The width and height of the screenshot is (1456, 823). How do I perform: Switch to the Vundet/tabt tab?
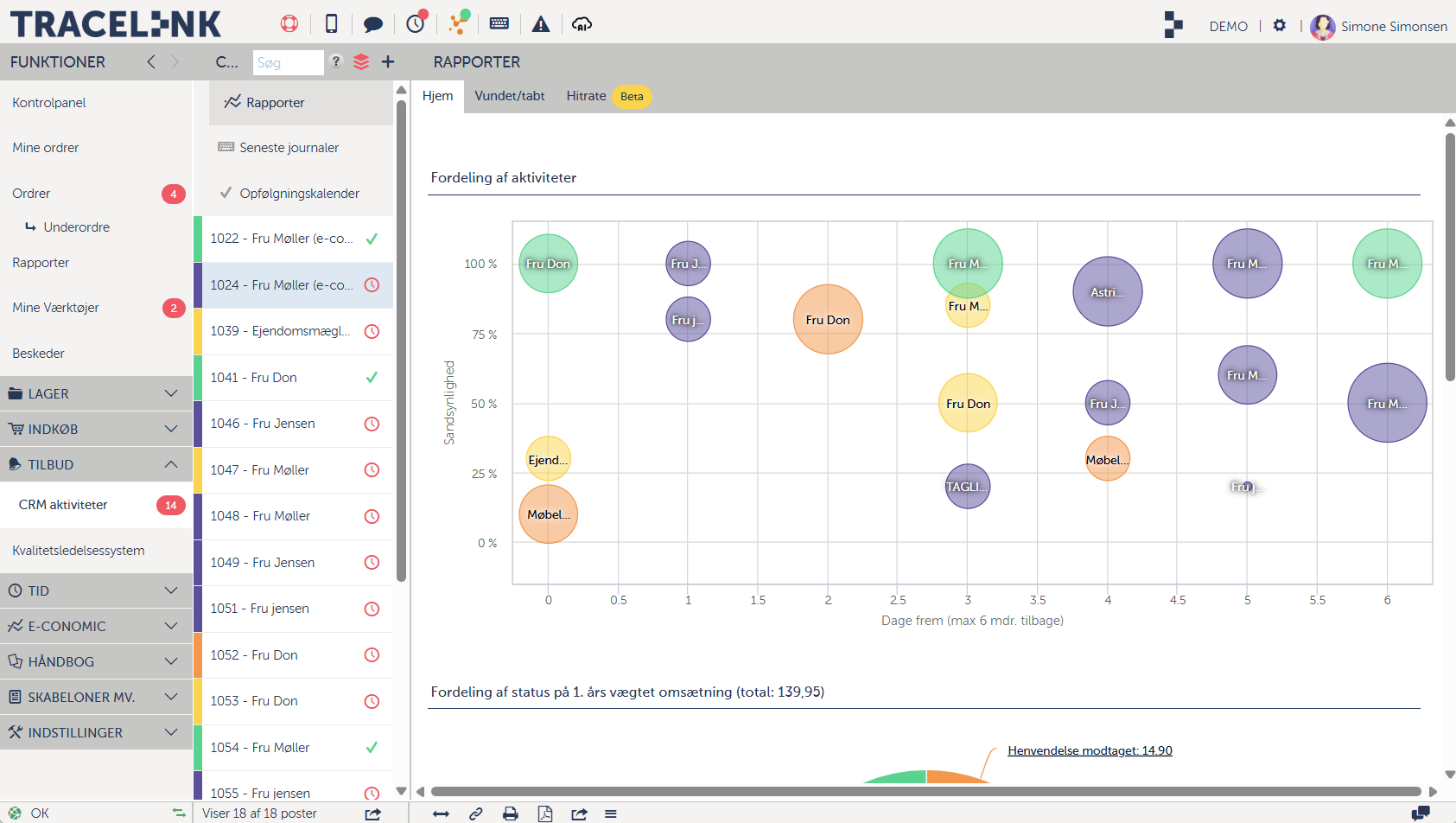[x=510, y=96]
